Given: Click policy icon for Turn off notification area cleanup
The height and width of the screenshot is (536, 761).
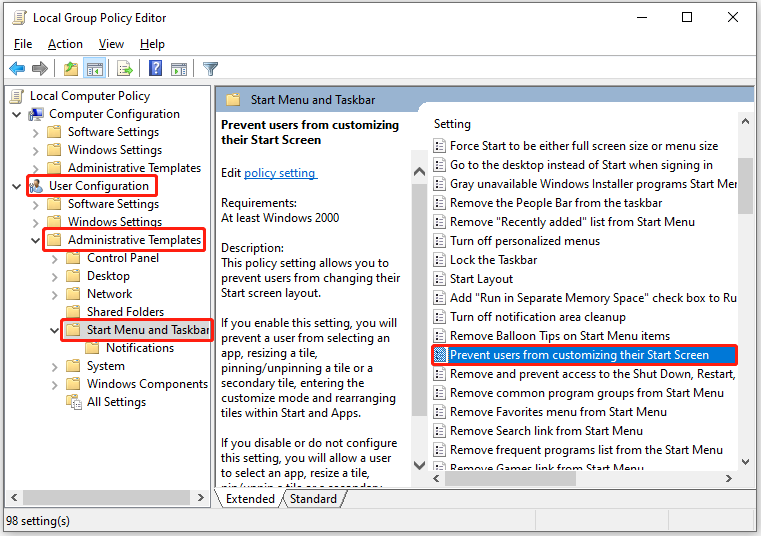Looking at the screenshot, I should pyautogui.click(x=439, y=317).
